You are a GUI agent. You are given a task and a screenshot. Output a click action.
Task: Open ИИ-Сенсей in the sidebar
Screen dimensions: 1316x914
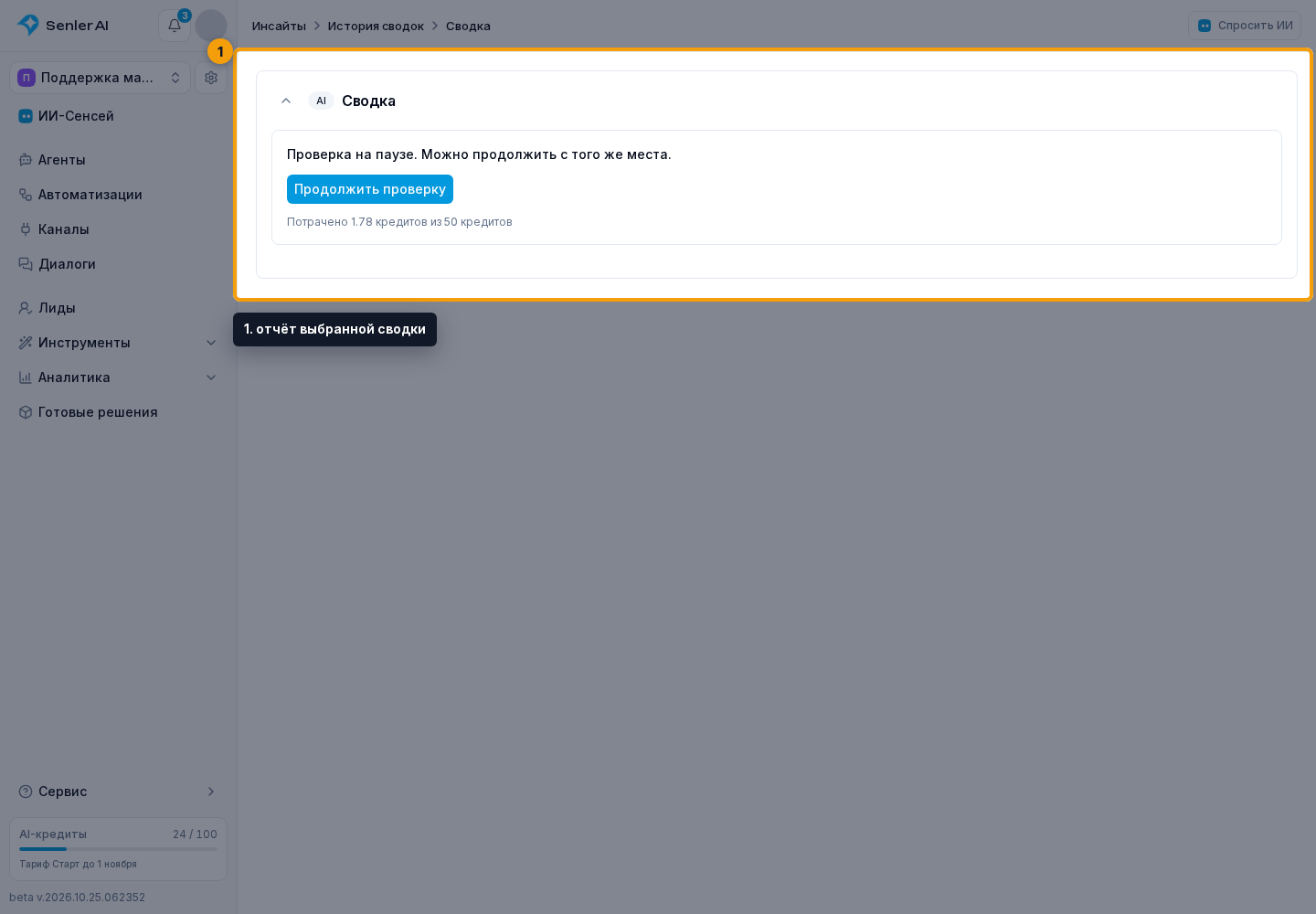click(118, 116)
